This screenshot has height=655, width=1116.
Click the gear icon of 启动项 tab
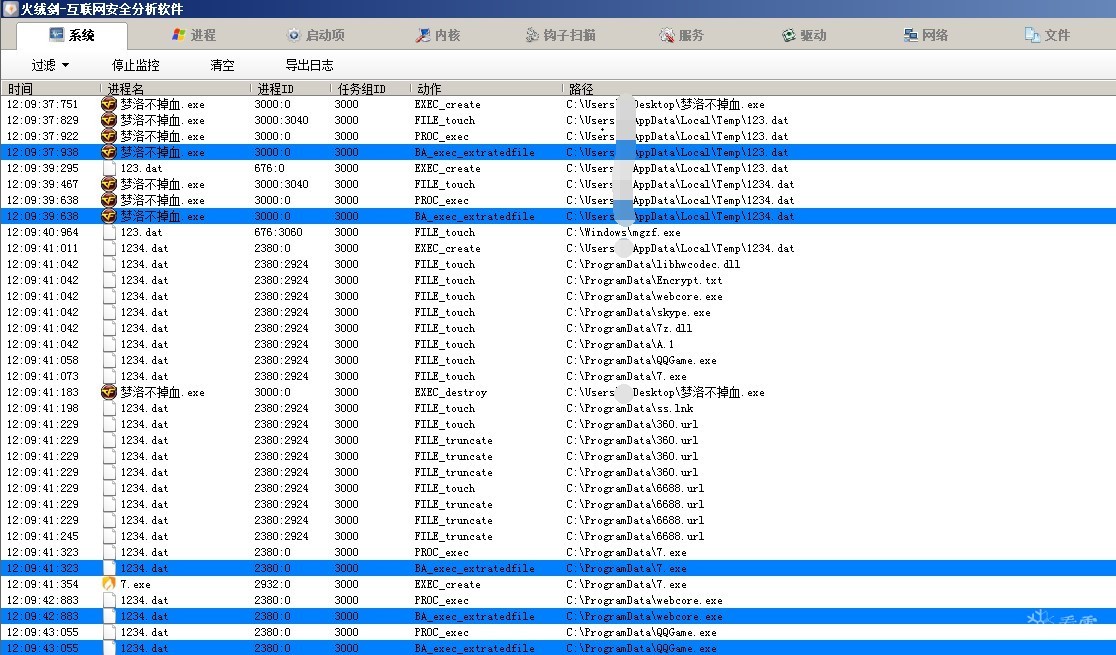coord(293,35)
